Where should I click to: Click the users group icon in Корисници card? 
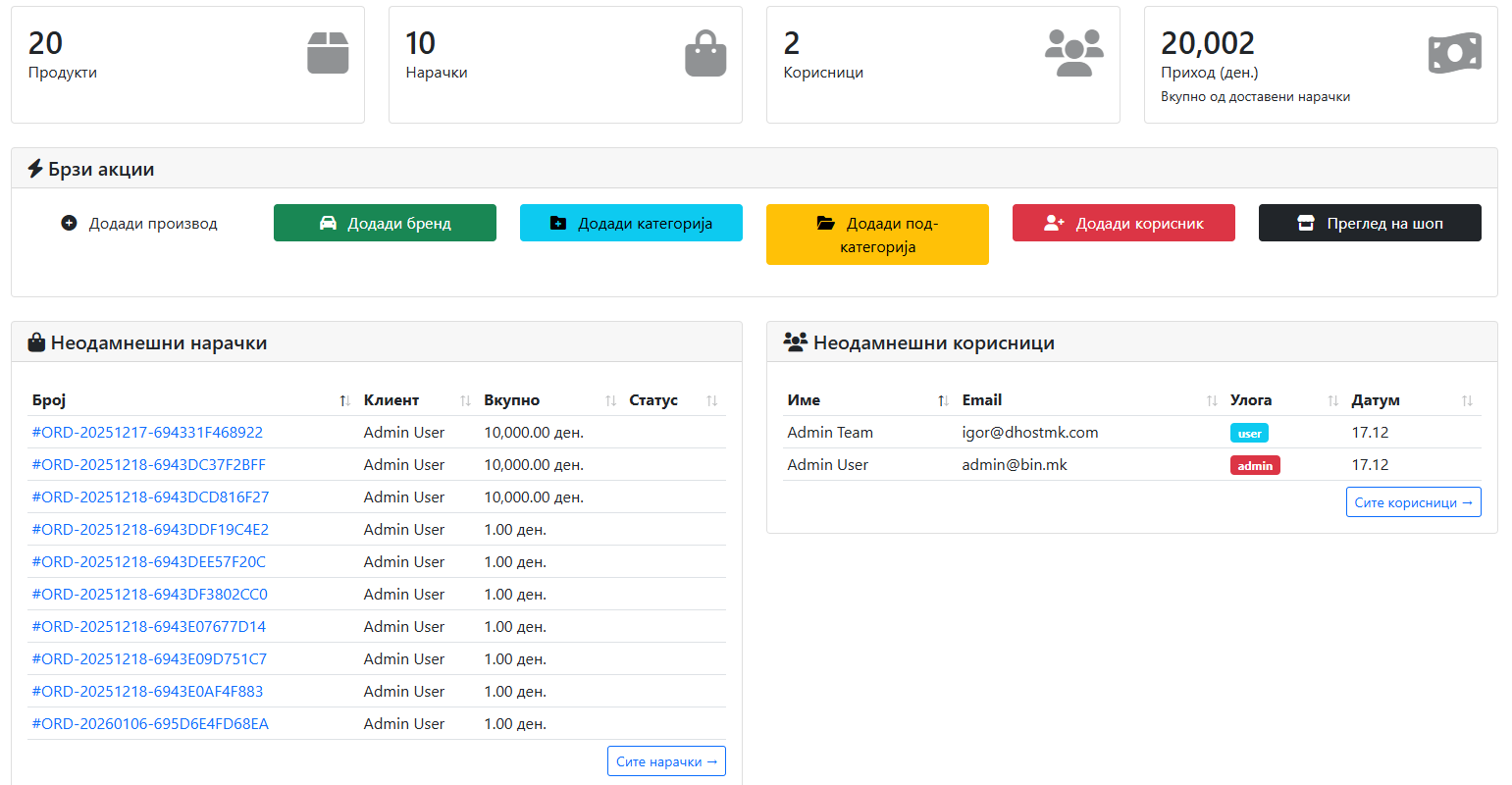click(1073, 53)
